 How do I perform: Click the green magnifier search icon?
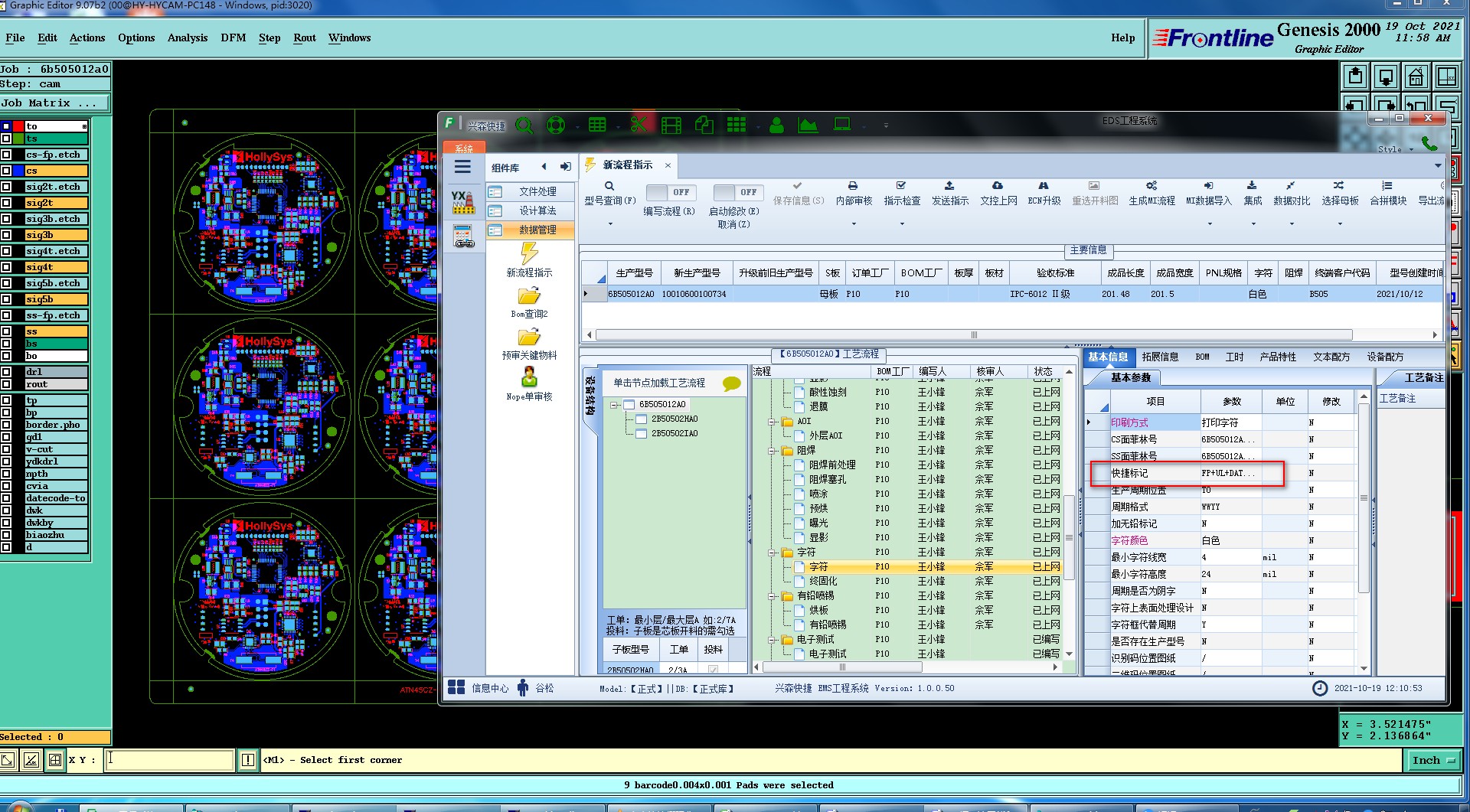click(x=524, y=125)
